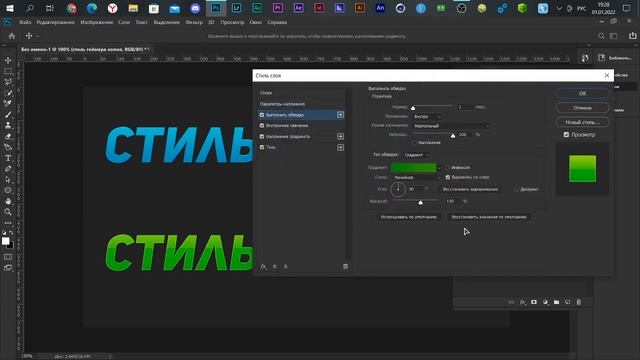Move effect up with the up arrow

tap(275, 267)
